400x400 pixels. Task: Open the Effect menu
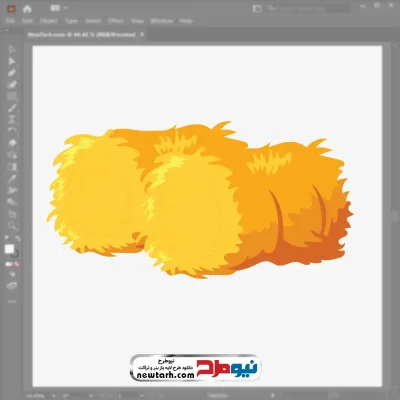point(116,21)
